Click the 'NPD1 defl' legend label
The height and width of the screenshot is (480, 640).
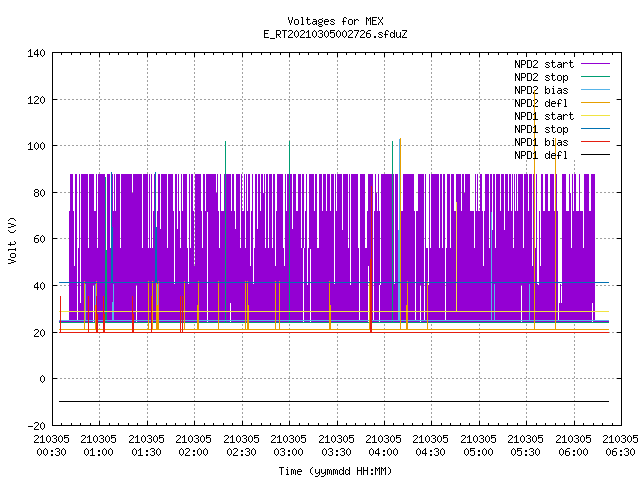tap(541, 156)
